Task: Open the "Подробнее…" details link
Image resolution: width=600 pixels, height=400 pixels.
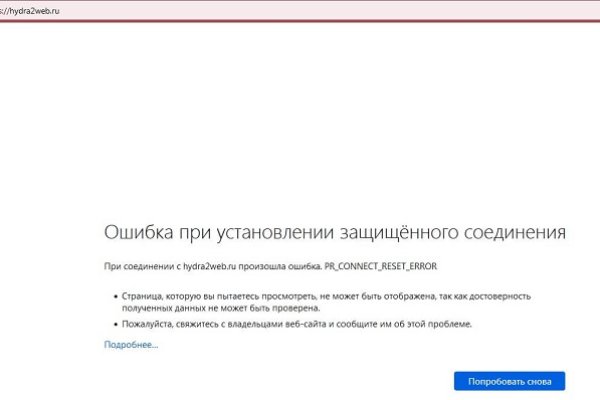Action: coord(131,345)
